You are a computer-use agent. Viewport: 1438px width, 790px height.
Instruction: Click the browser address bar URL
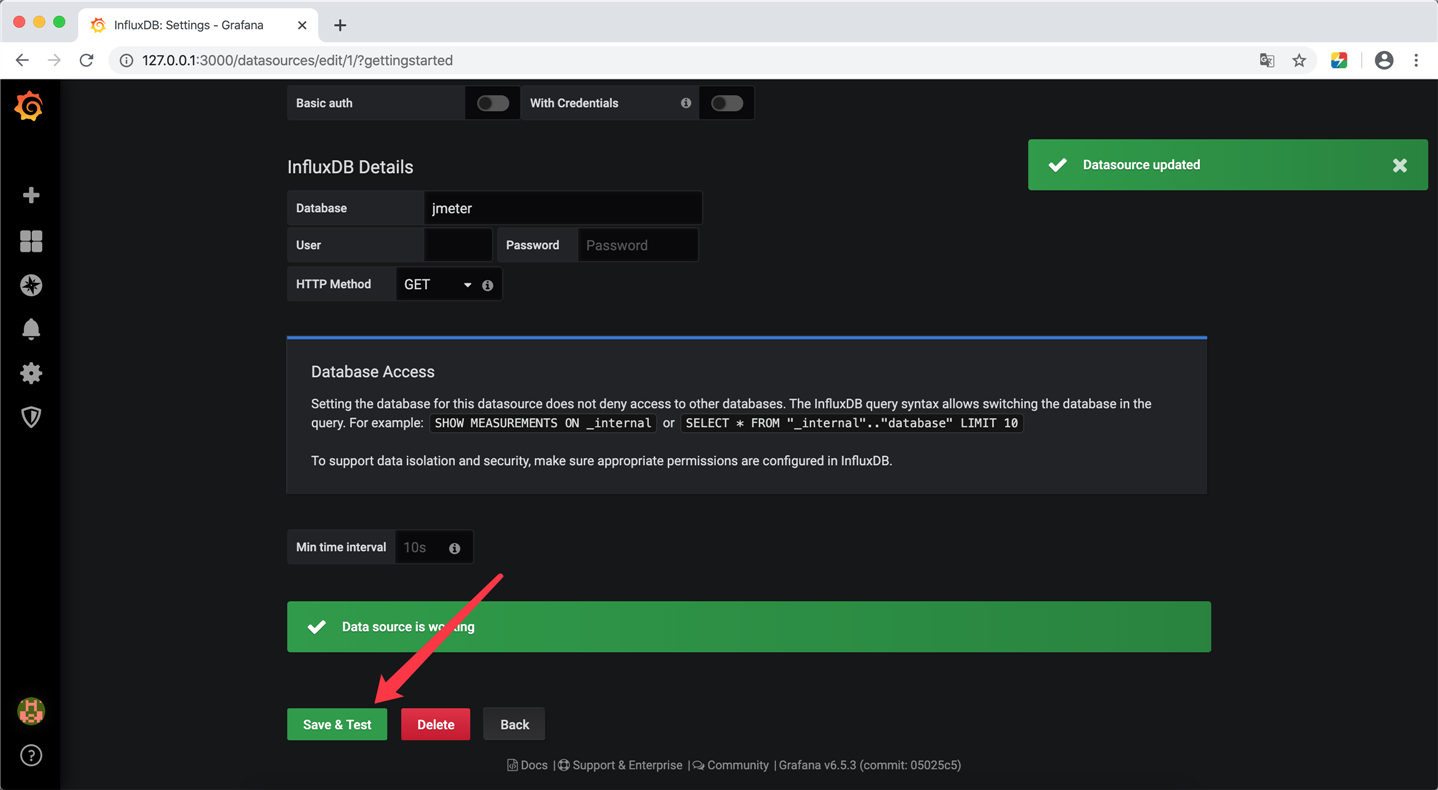pos(297,60)
